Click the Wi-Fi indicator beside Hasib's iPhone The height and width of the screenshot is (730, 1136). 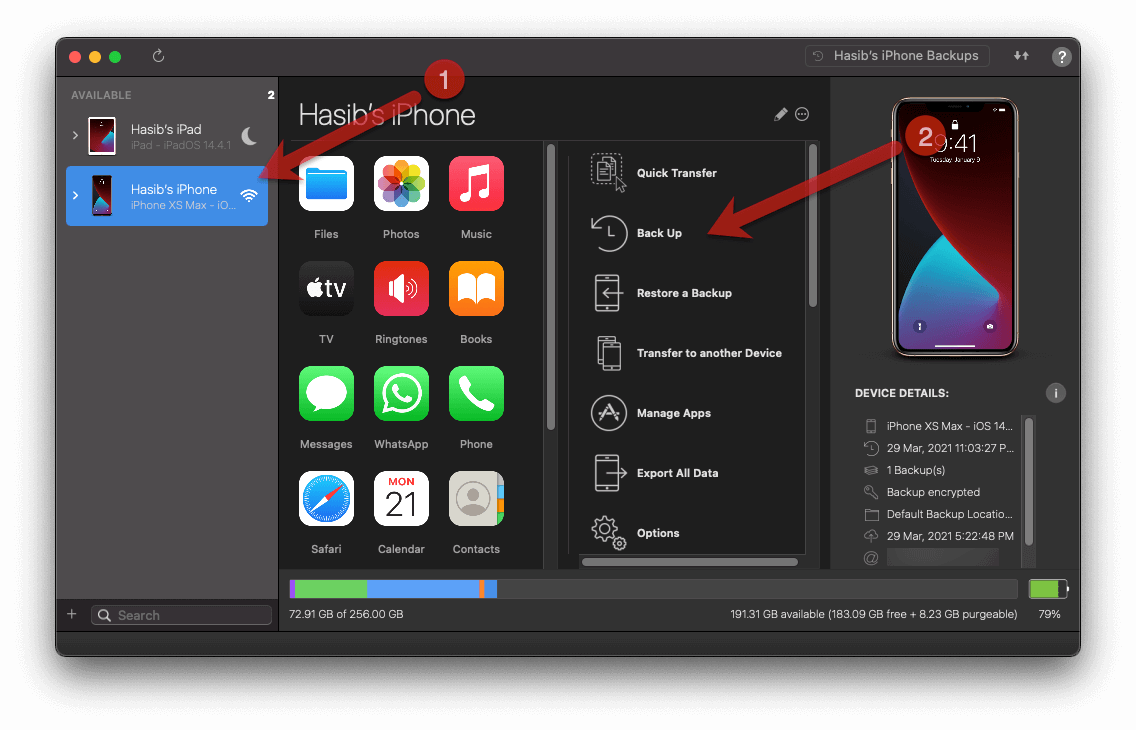pyautogui.click(x=249, y=196)
